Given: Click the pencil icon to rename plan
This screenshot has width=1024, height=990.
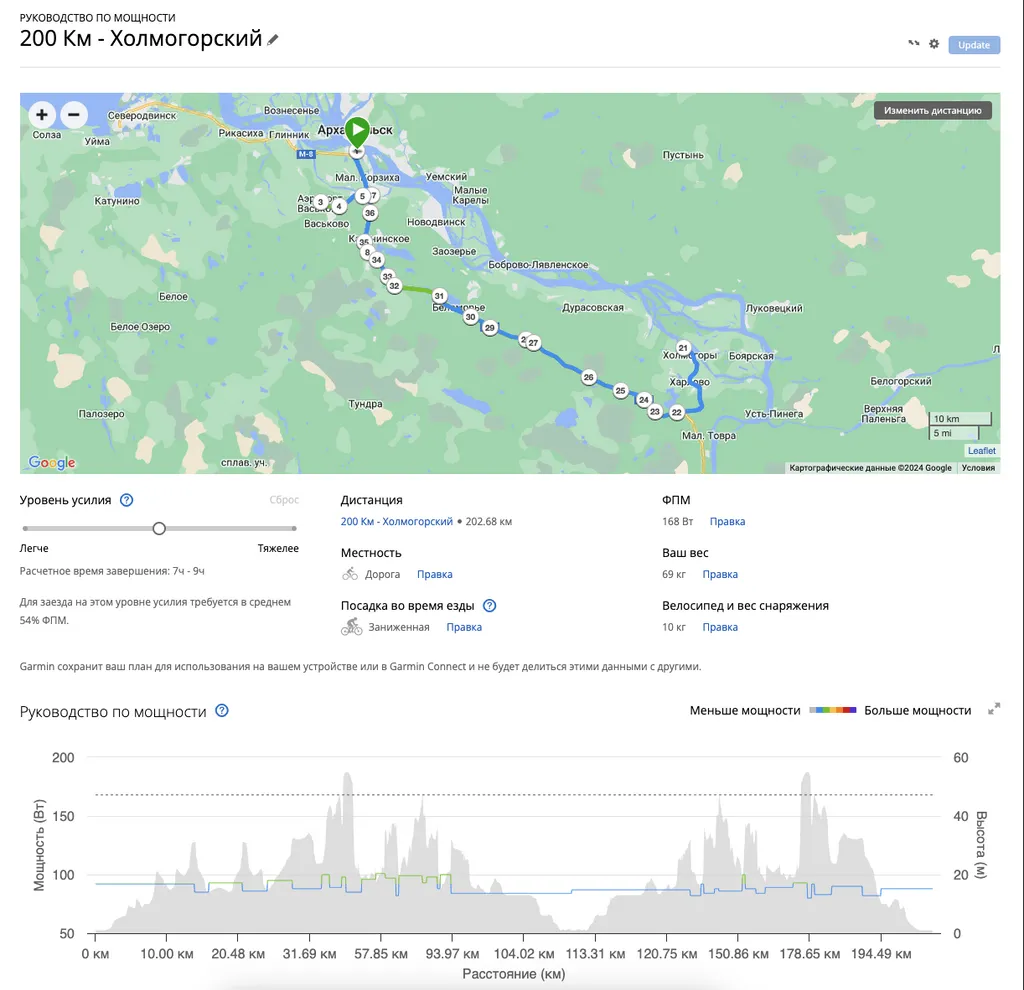Looking at the screenshot, I should 273,40.
